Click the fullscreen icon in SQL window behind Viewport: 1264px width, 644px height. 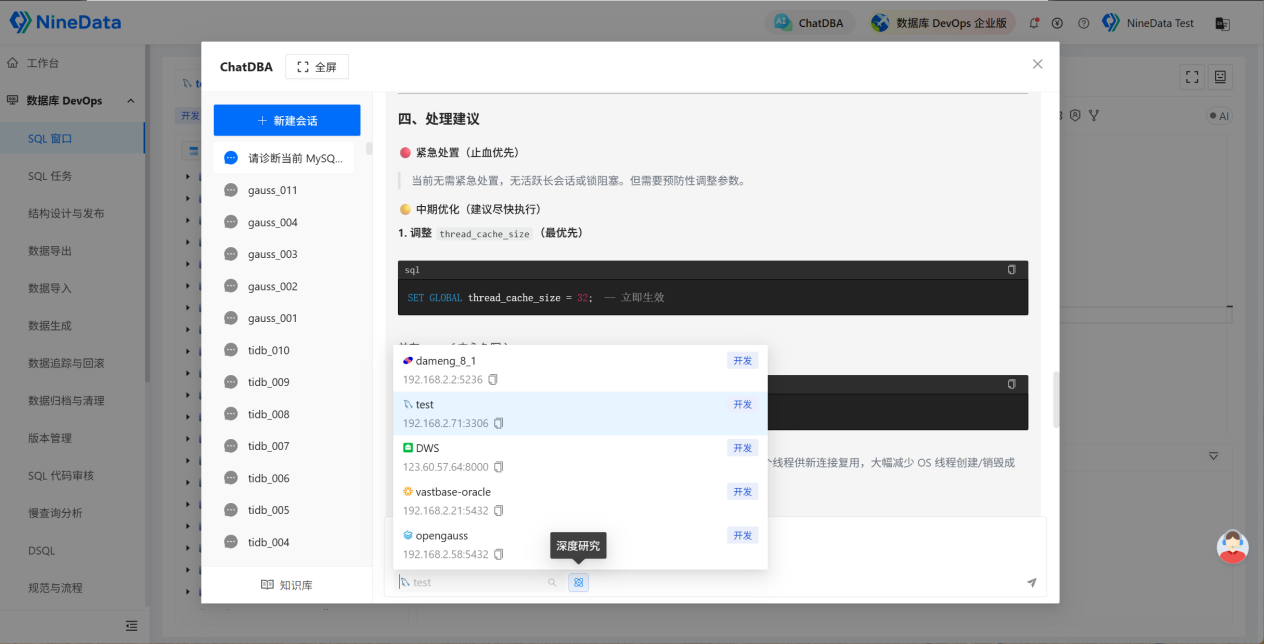(x=1191, y=76)
